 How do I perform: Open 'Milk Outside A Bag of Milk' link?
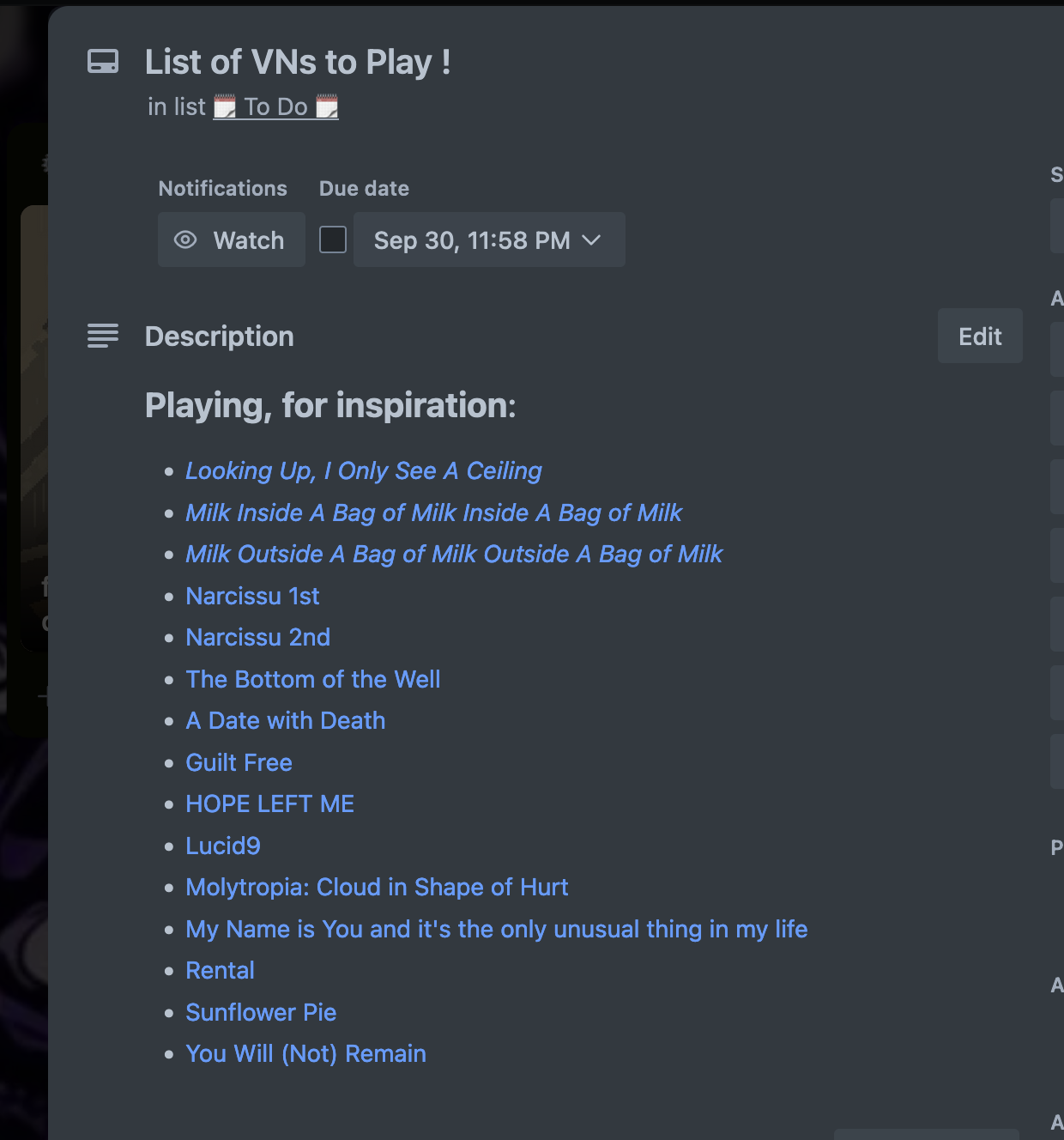click(x=454, y=554)
